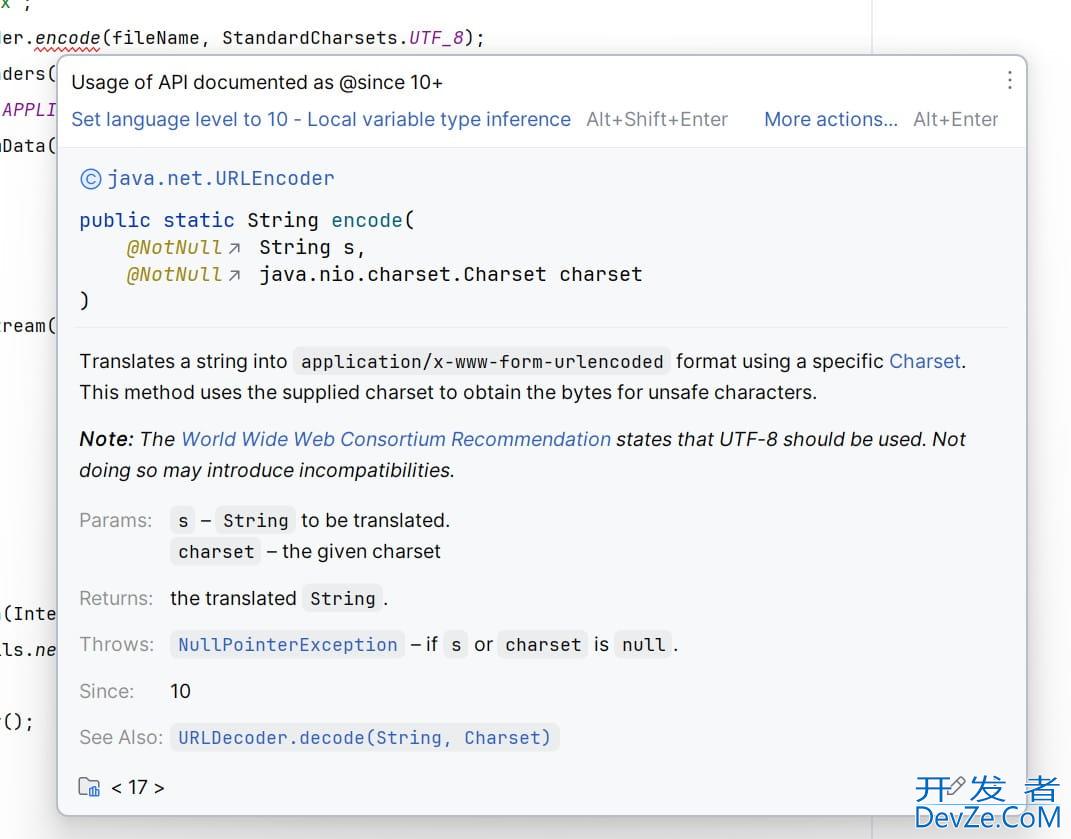Click the @NotNull annotation before java.nio.charset.Charset

(x=174, y=275)
